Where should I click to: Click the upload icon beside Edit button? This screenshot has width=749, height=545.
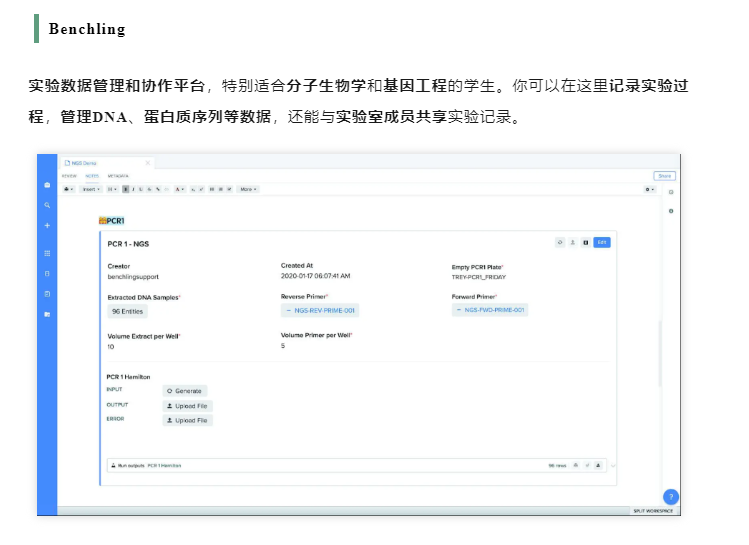click(x=573, y=243)
